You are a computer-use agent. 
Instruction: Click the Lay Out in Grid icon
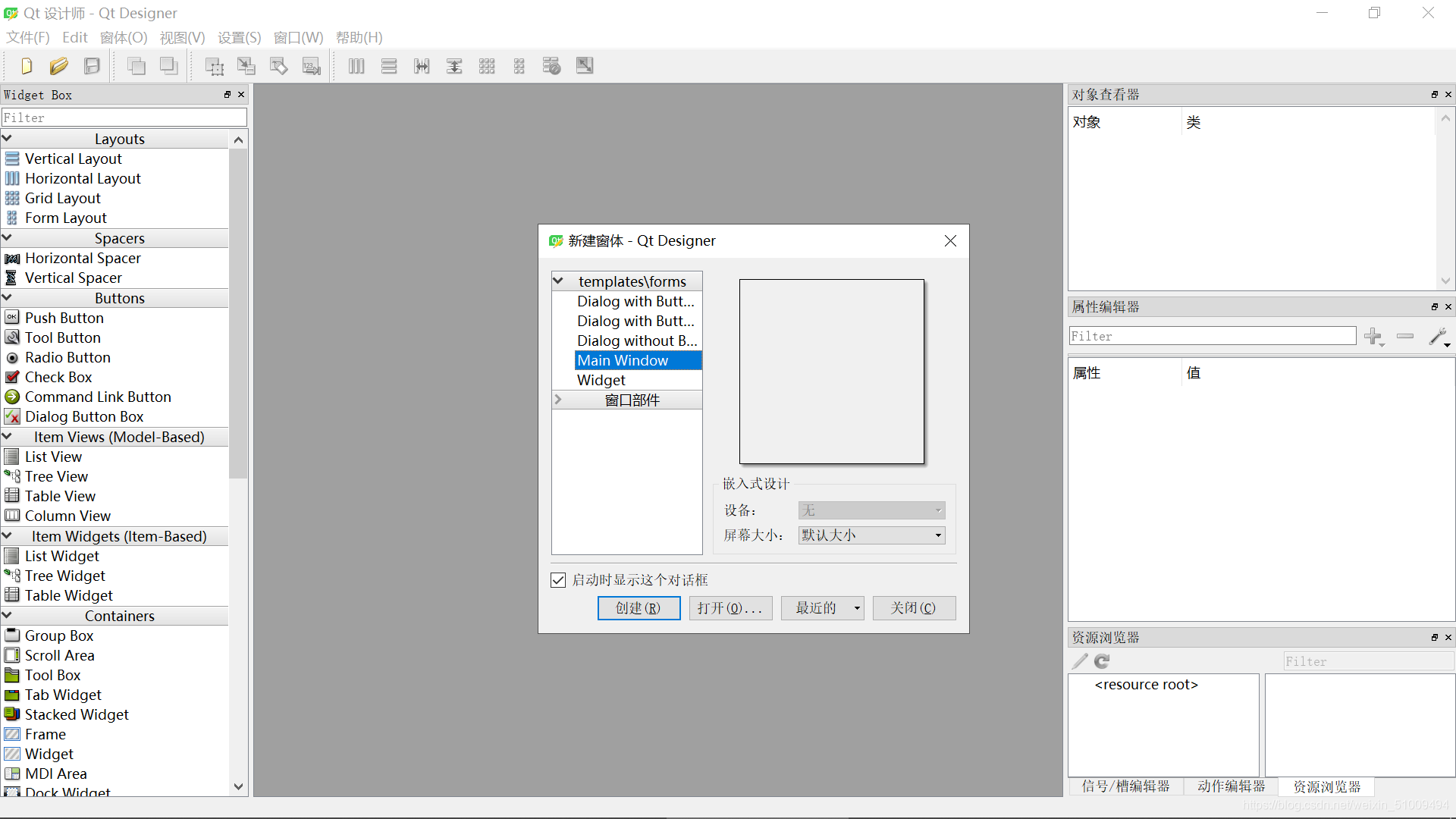(487, 66)
